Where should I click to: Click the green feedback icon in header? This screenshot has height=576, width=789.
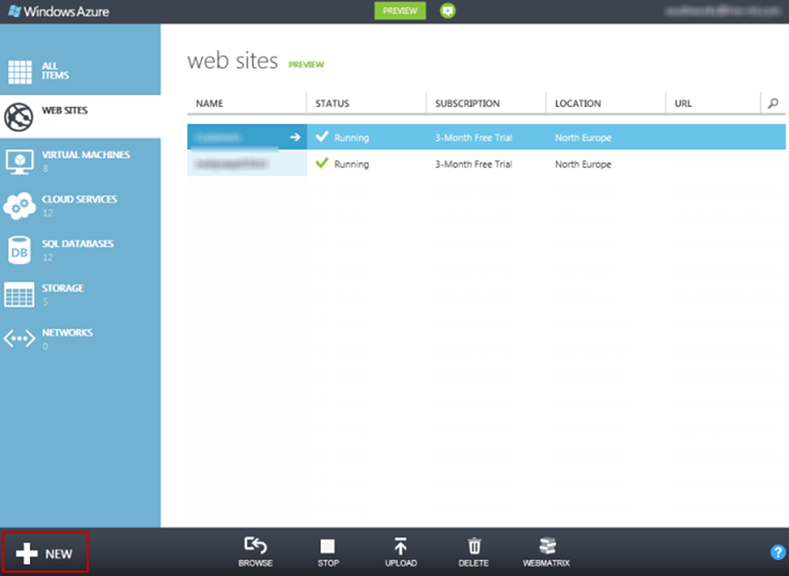click(x=447, y=11)
